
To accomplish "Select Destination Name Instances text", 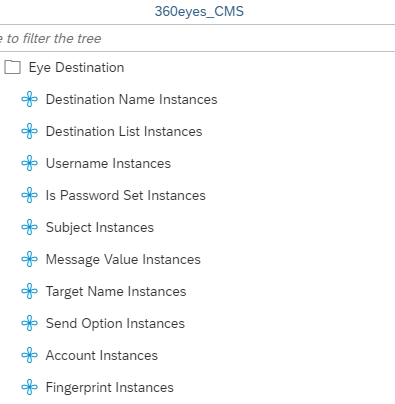I will (x=131, y=99).
